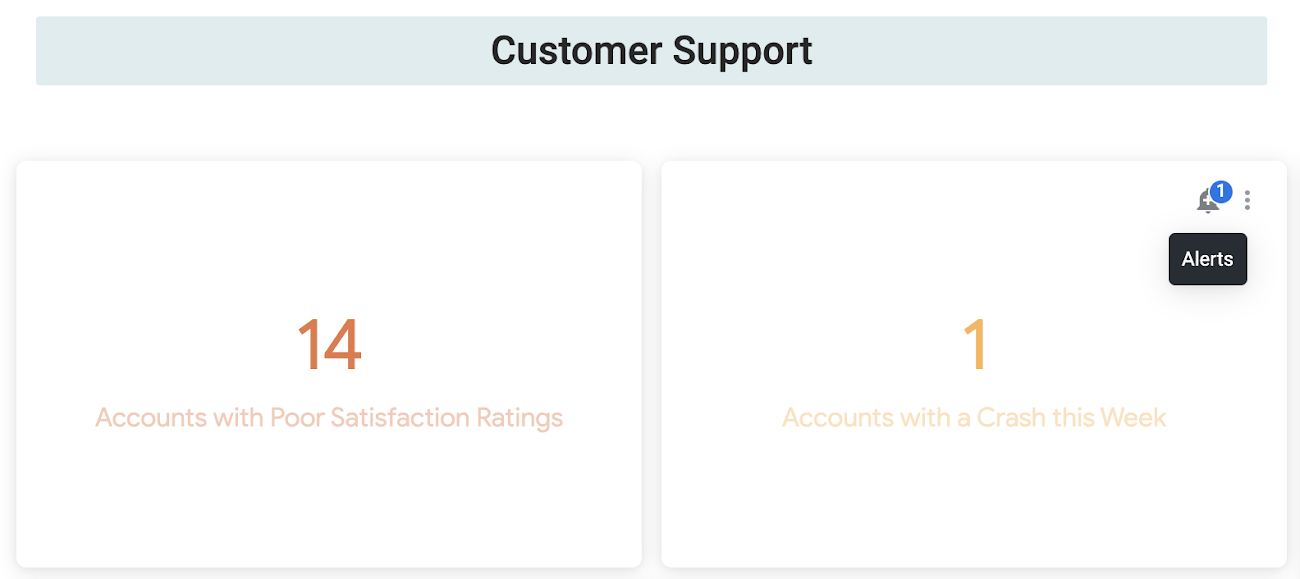Expand alerts by clicking the badged bell
The height and width of the screenshot is (579, 1300).
coord(1206,201)
